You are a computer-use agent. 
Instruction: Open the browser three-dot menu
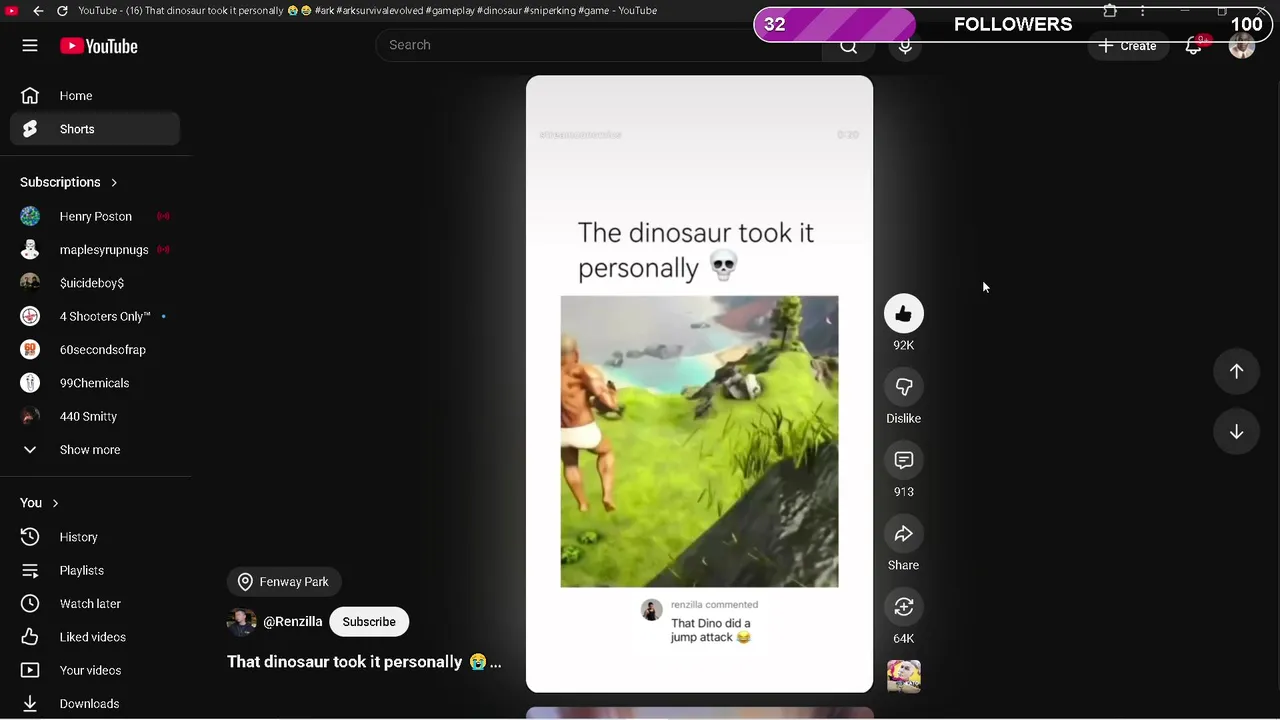point(1142,11)
